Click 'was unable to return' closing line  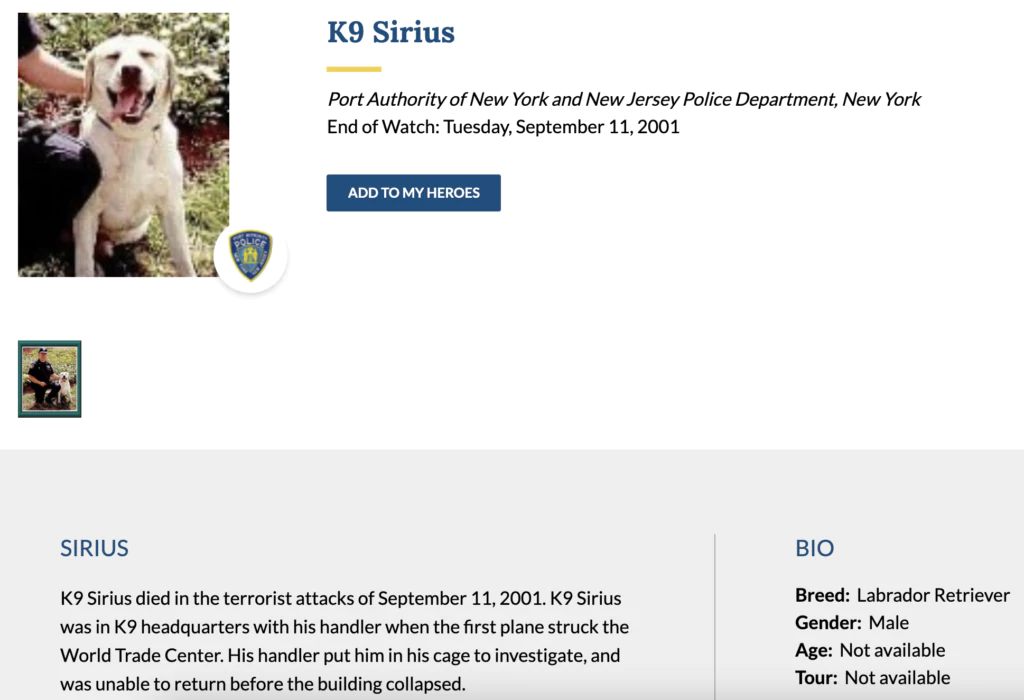263,684
